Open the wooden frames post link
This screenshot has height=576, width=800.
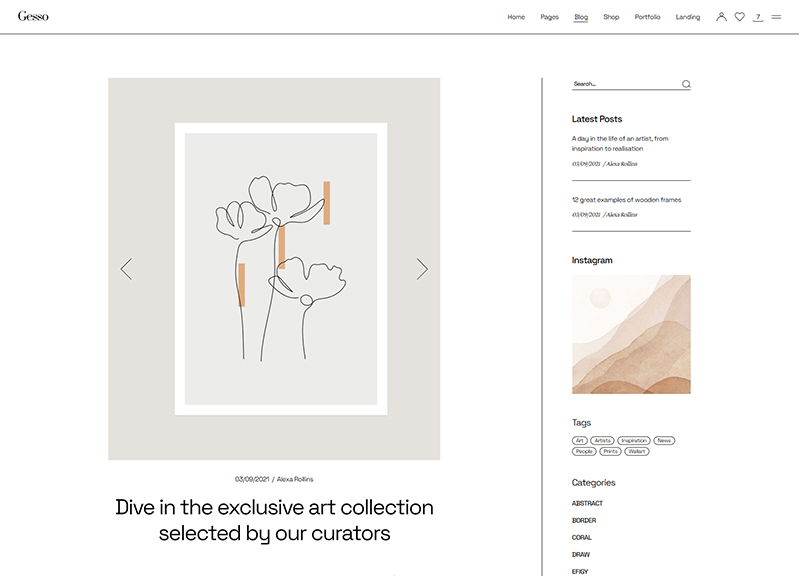626,200
